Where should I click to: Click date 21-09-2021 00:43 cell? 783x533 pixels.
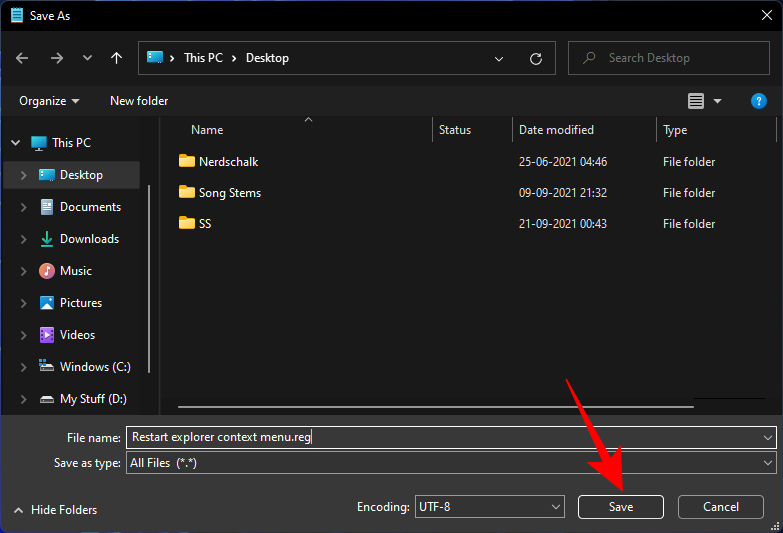pyautogui.click(x=563, y=224)
